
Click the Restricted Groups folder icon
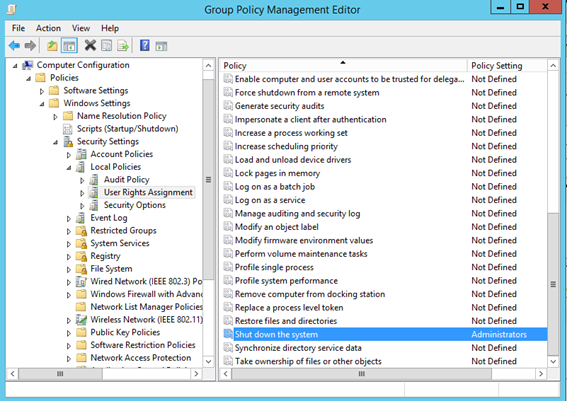(x=81, y=230)
